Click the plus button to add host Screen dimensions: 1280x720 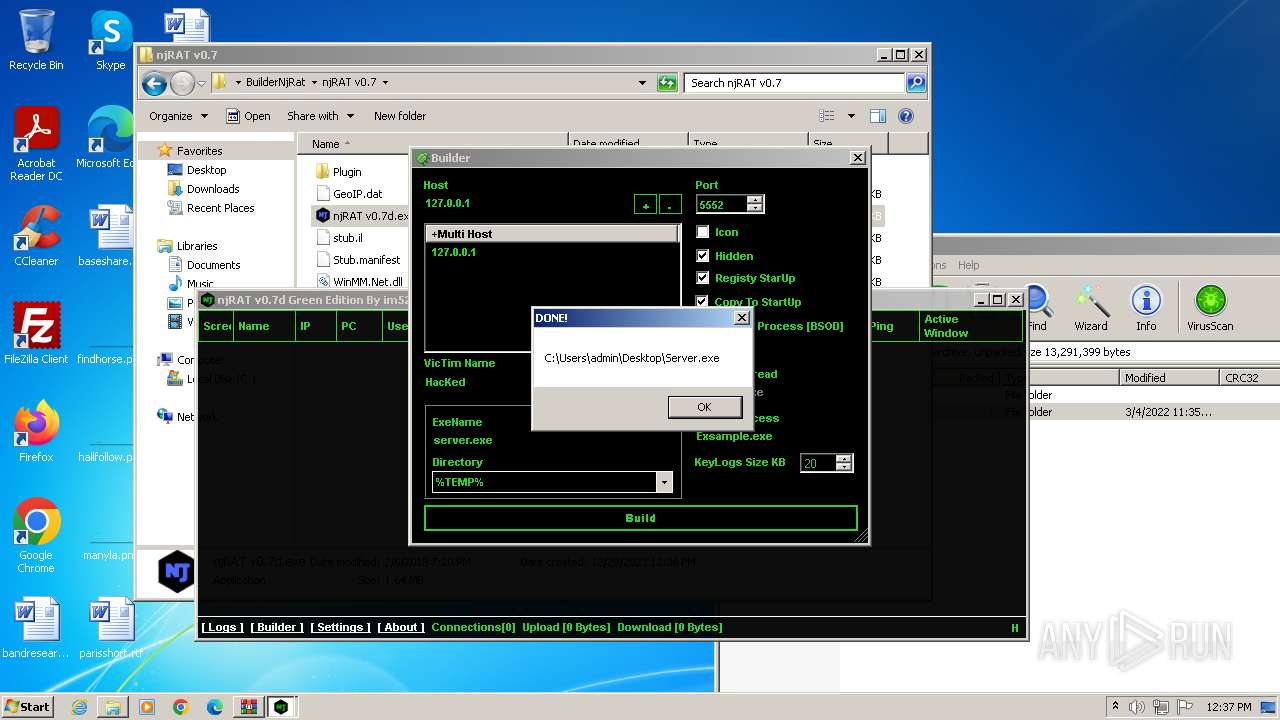[x=645, y=205]
